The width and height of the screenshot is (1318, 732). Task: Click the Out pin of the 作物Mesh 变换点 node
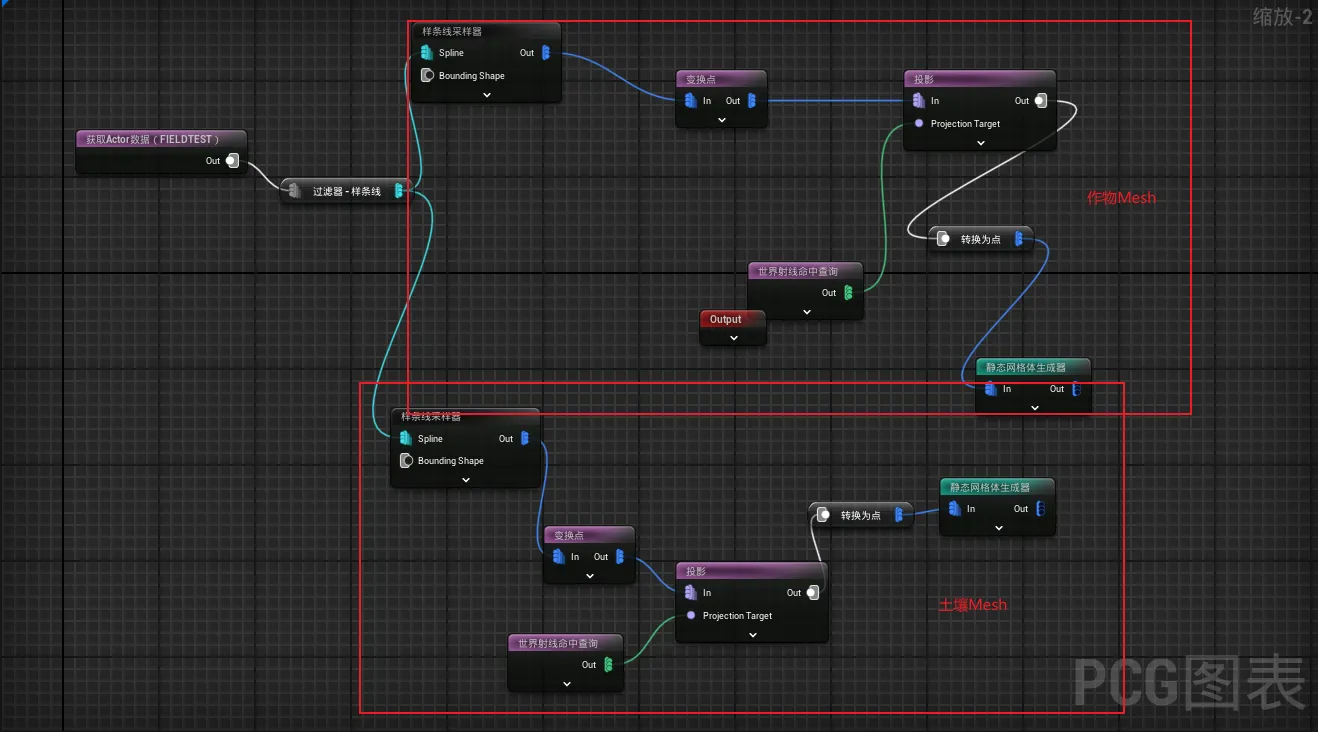(x=752, y=101)
